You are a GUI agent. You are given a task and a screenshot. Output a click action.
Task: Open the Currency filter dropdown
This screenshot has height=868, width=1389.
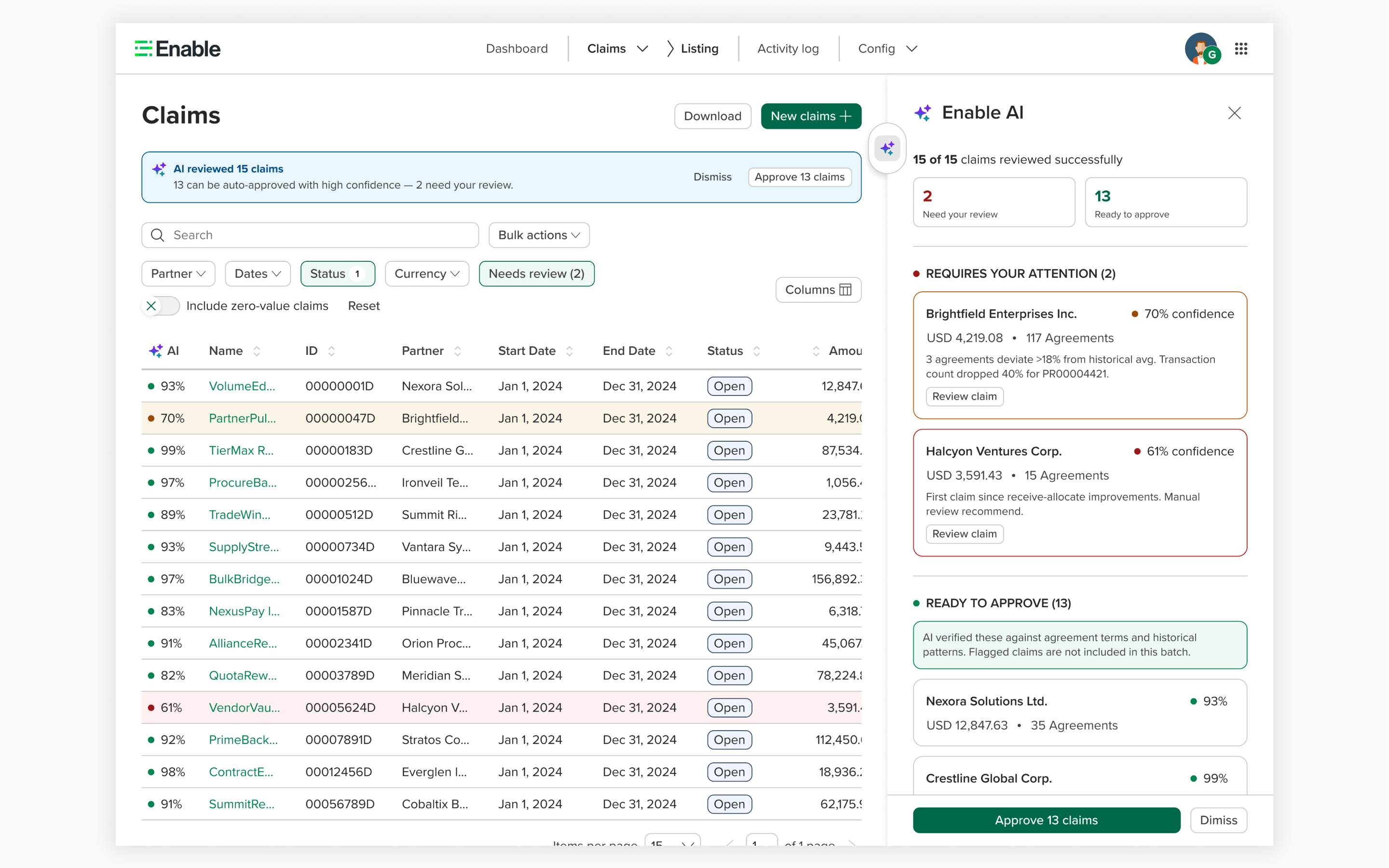pos(427,274)
